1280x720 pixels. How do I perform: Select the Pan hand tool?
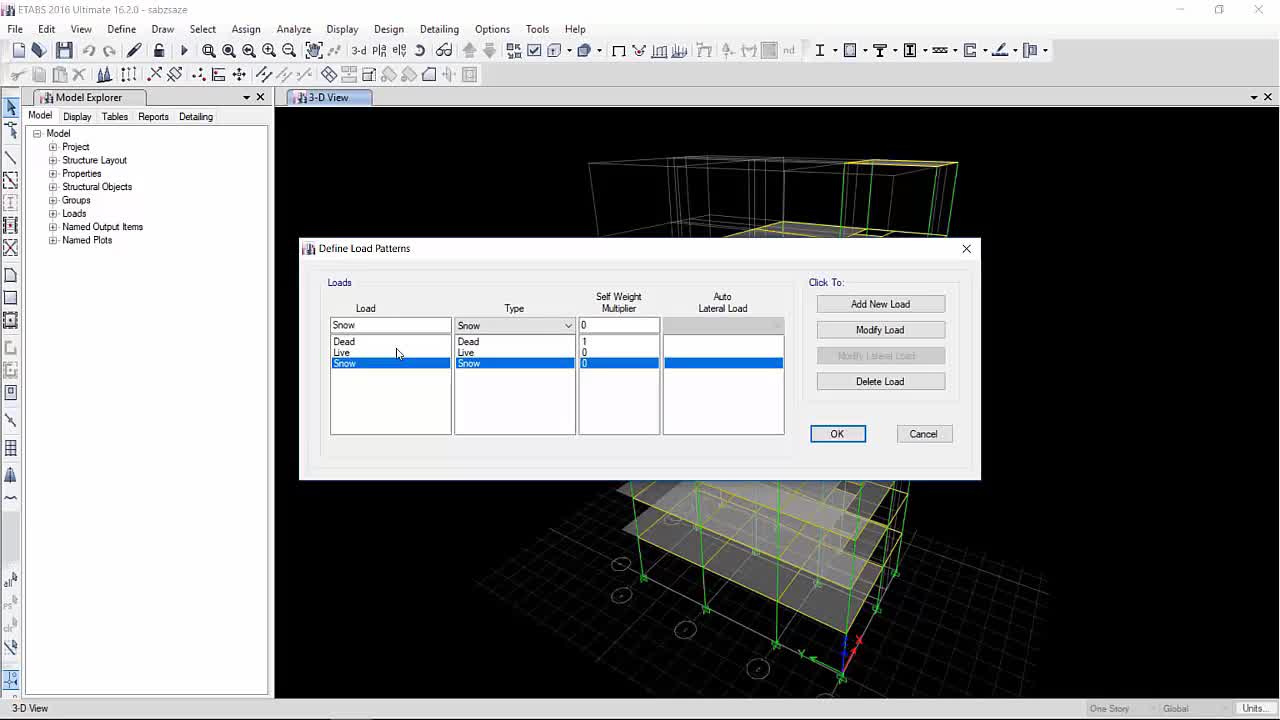[313, 50]
